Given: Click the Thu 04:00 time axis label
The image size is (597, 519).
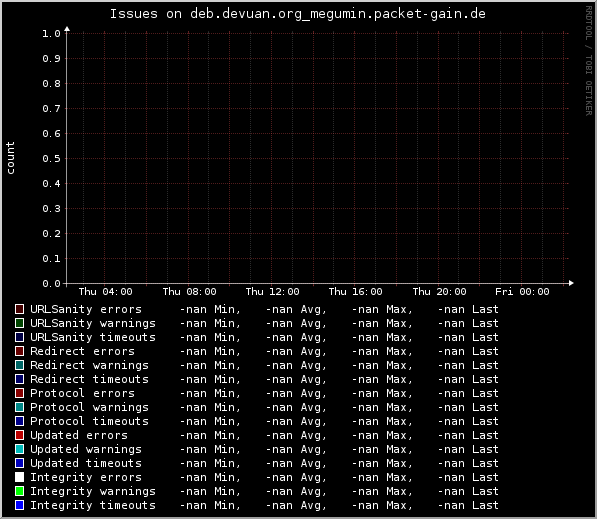Looking at the screenshot, I should pyautogui.click(x=105, y=292).
